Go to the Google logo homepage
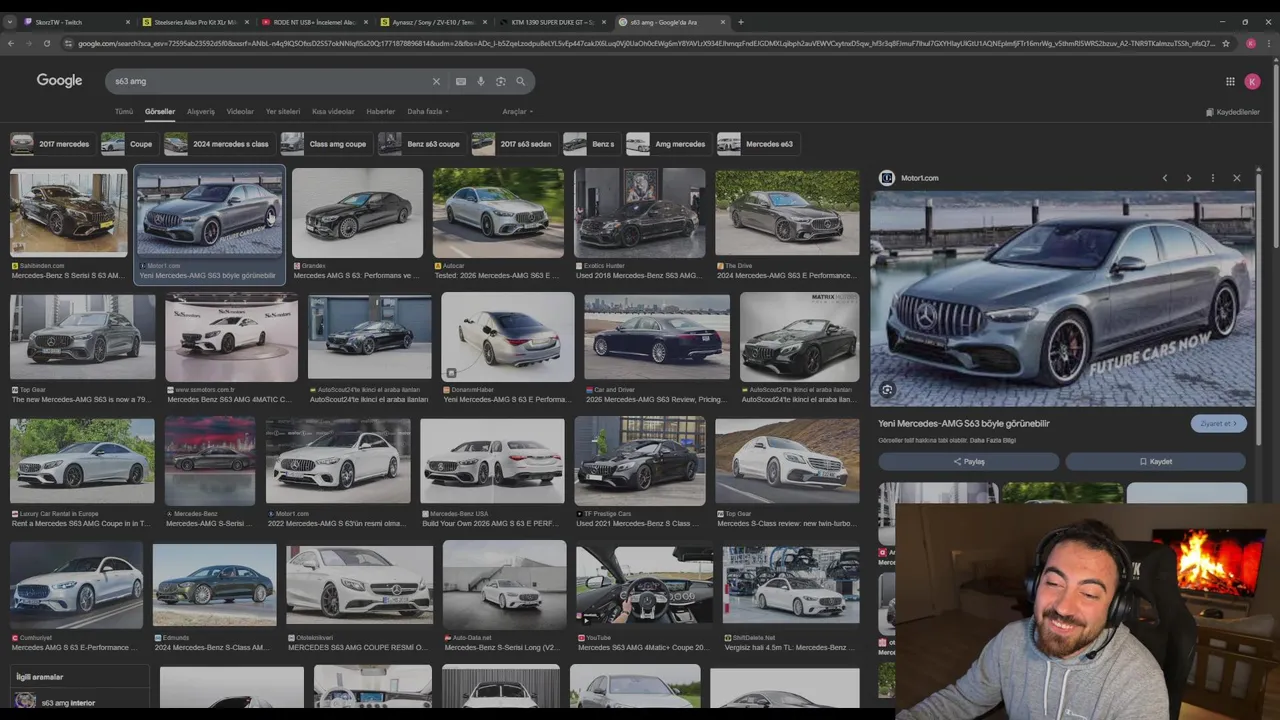This screenshot has width=1280, height=720. 59,81
